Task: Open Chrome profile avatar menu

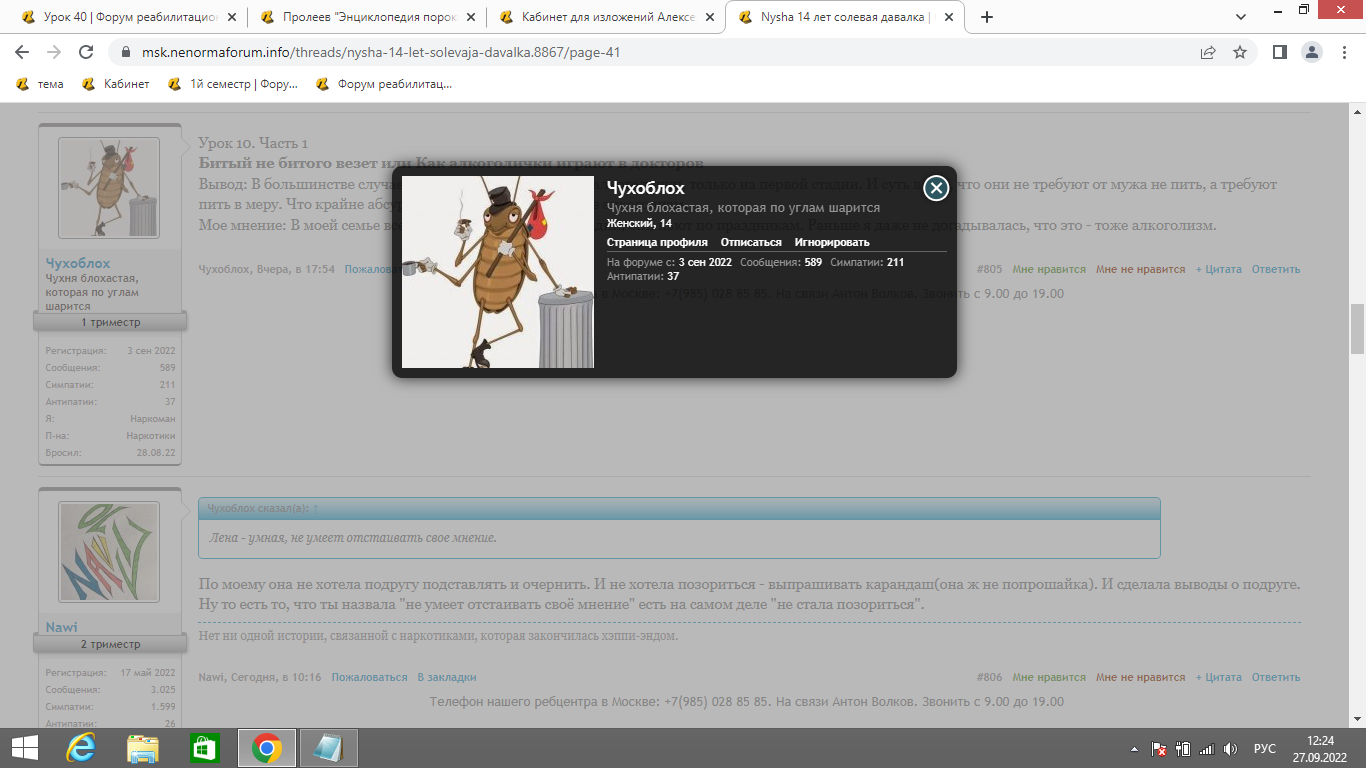Action: click(1312, 52)
